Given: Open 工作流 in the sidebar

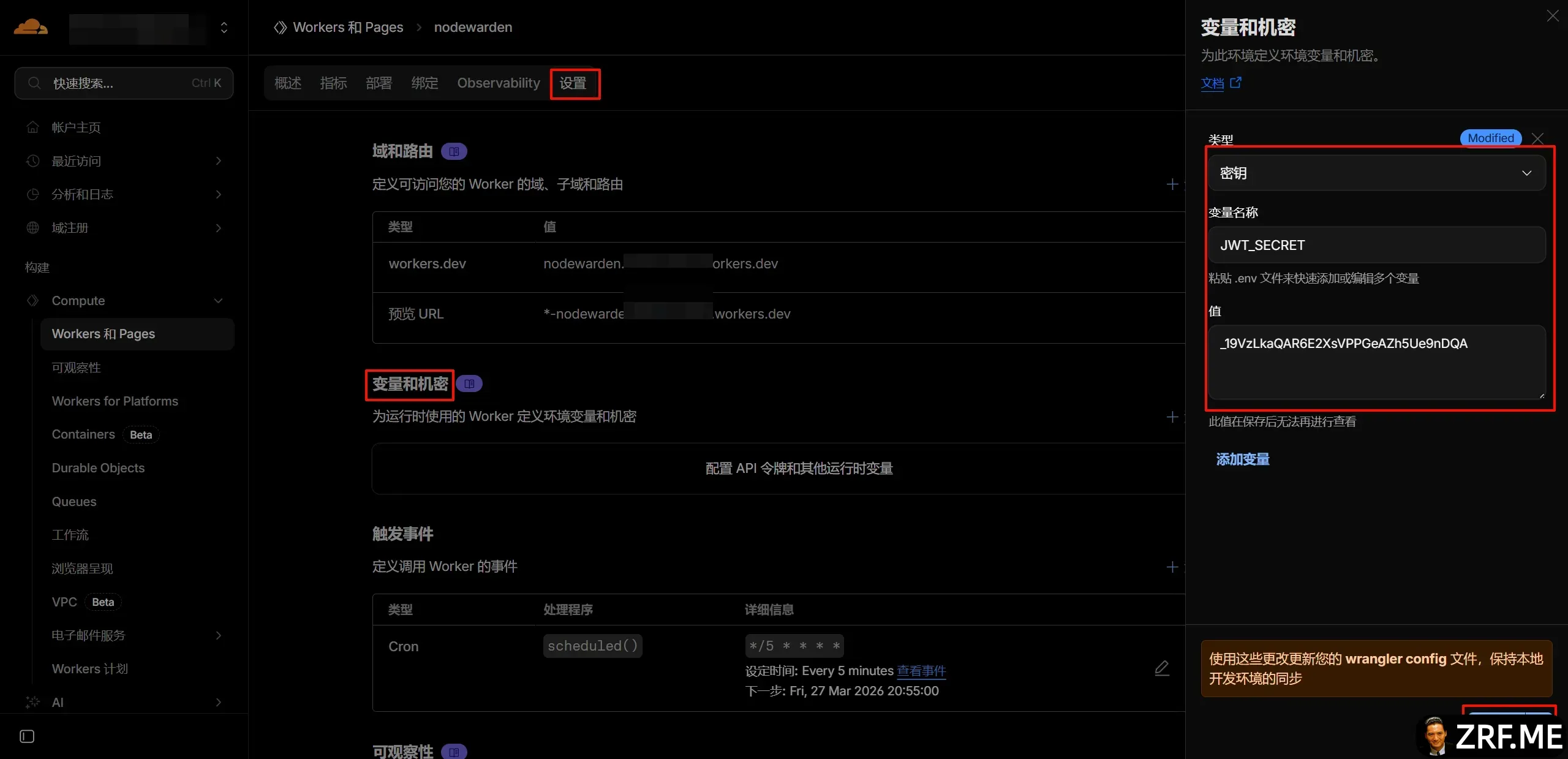Looking at the screenshot, I should point(70,535).
